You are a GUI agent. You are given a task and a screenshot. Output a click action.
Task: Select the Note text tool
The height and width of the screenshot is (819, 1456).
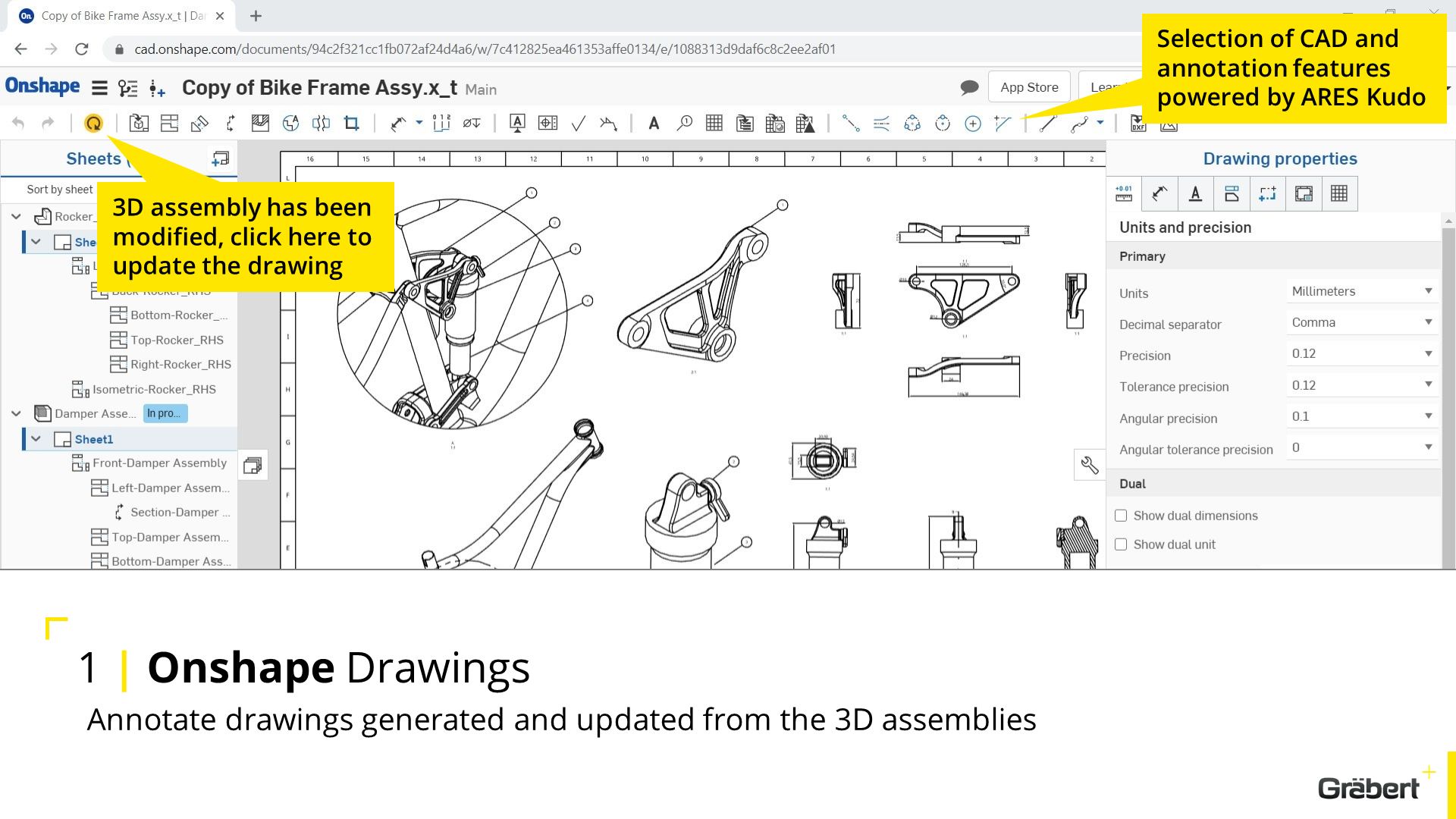(x=654, y=123)
